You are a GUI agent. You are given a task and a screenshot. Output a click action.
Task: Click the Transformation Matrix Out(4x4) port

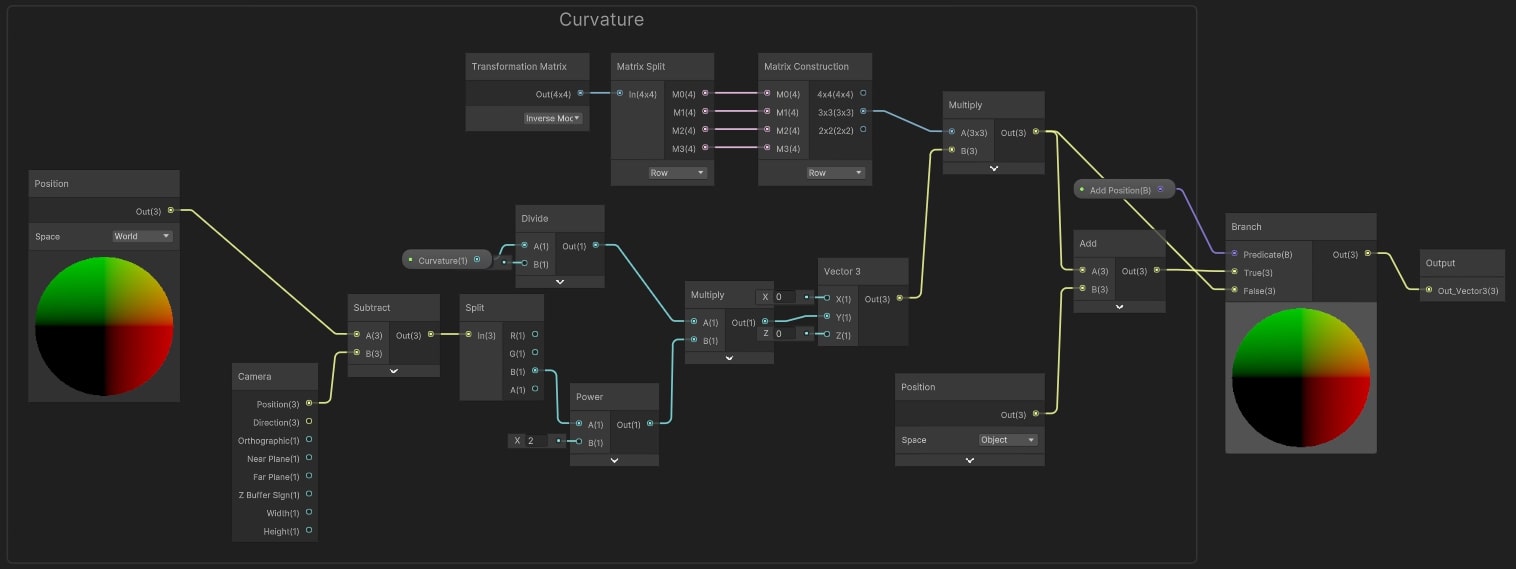(x=580, y=93)
